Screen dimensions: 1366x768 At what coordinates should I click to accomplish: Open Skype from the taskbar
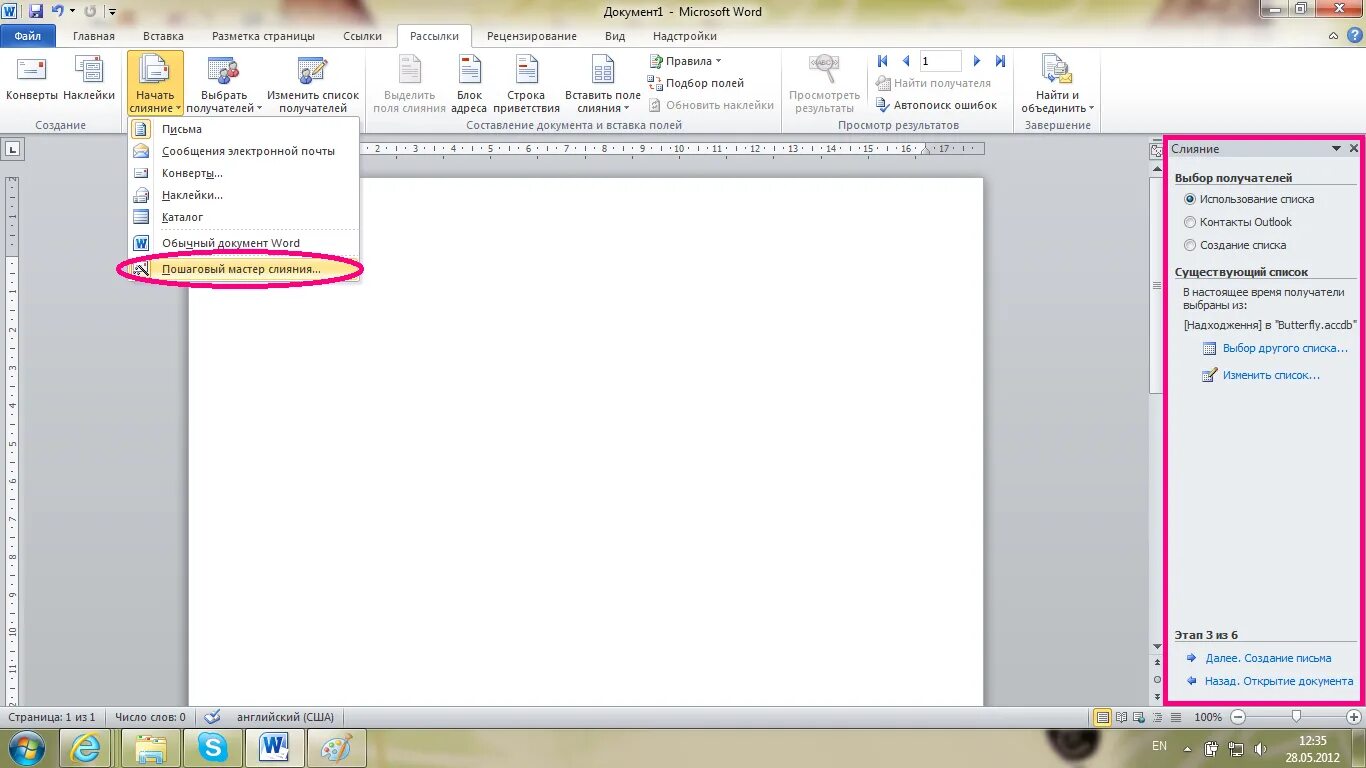click(x=212, y=747)
